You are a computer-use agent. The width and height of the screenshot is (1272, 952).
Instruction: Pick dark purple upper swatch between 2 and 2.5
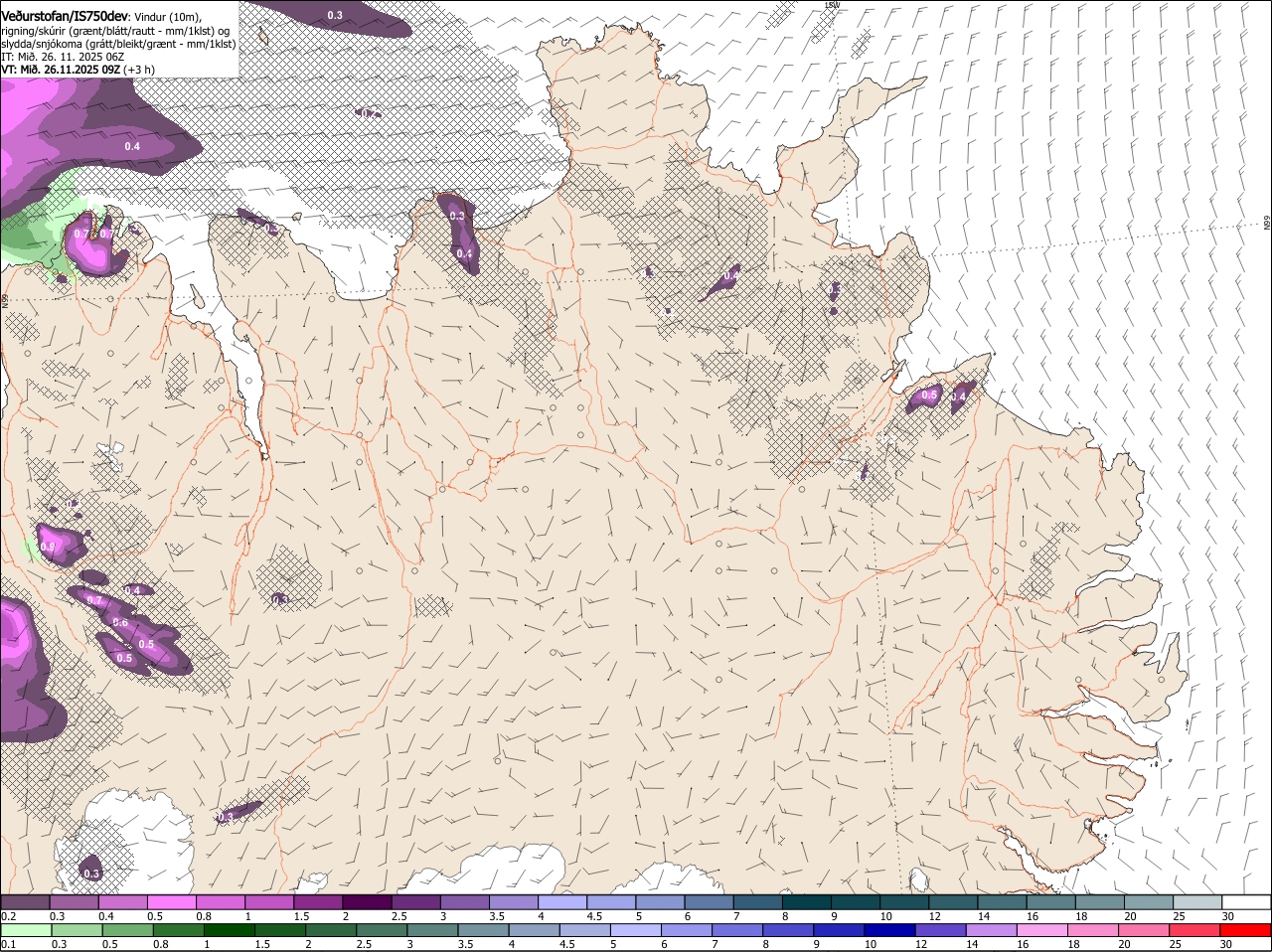pos(368,901)
